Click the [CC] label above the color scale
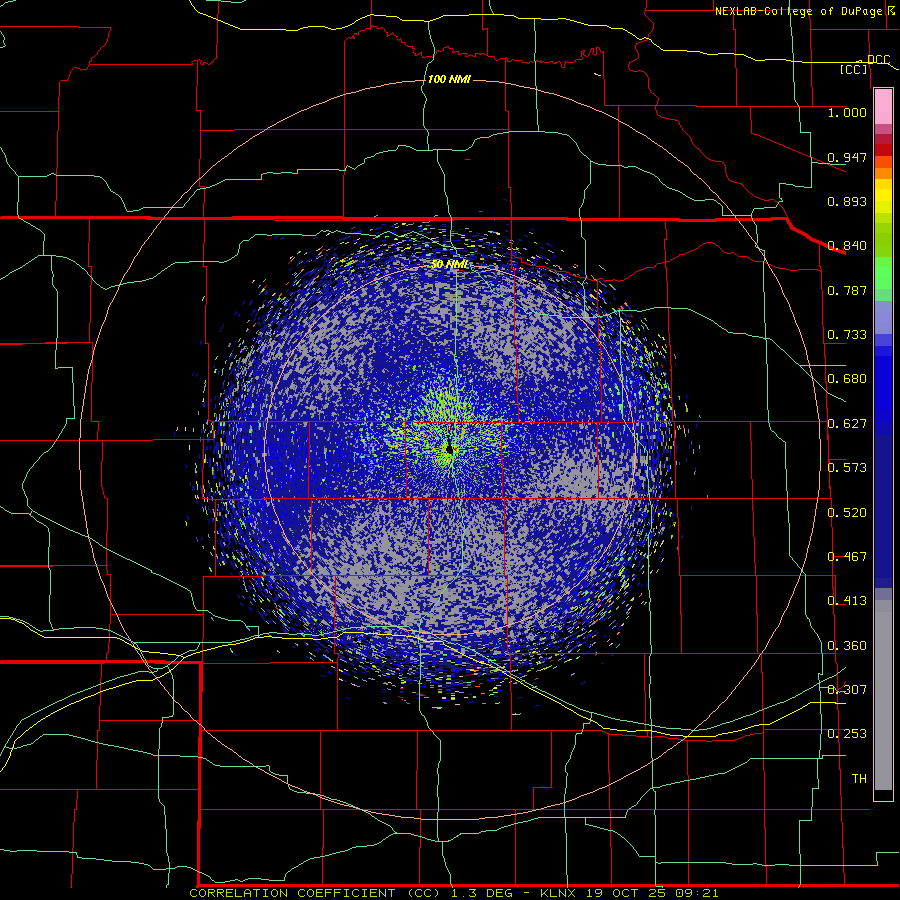900x900 pixels. [x=854, y=69]
